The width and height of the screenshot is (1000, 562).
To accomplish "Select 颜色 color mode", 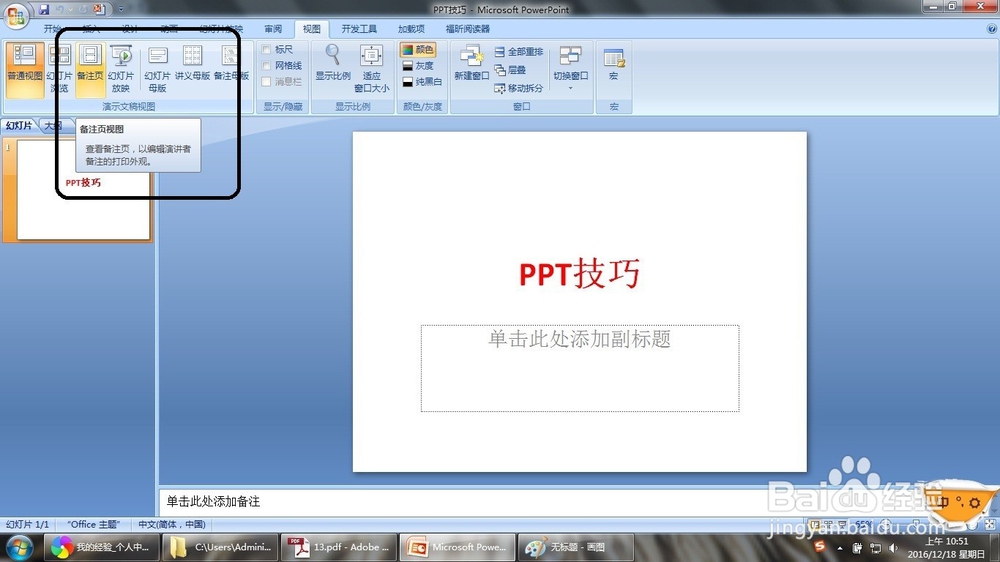I will click(x=418, y=49).
